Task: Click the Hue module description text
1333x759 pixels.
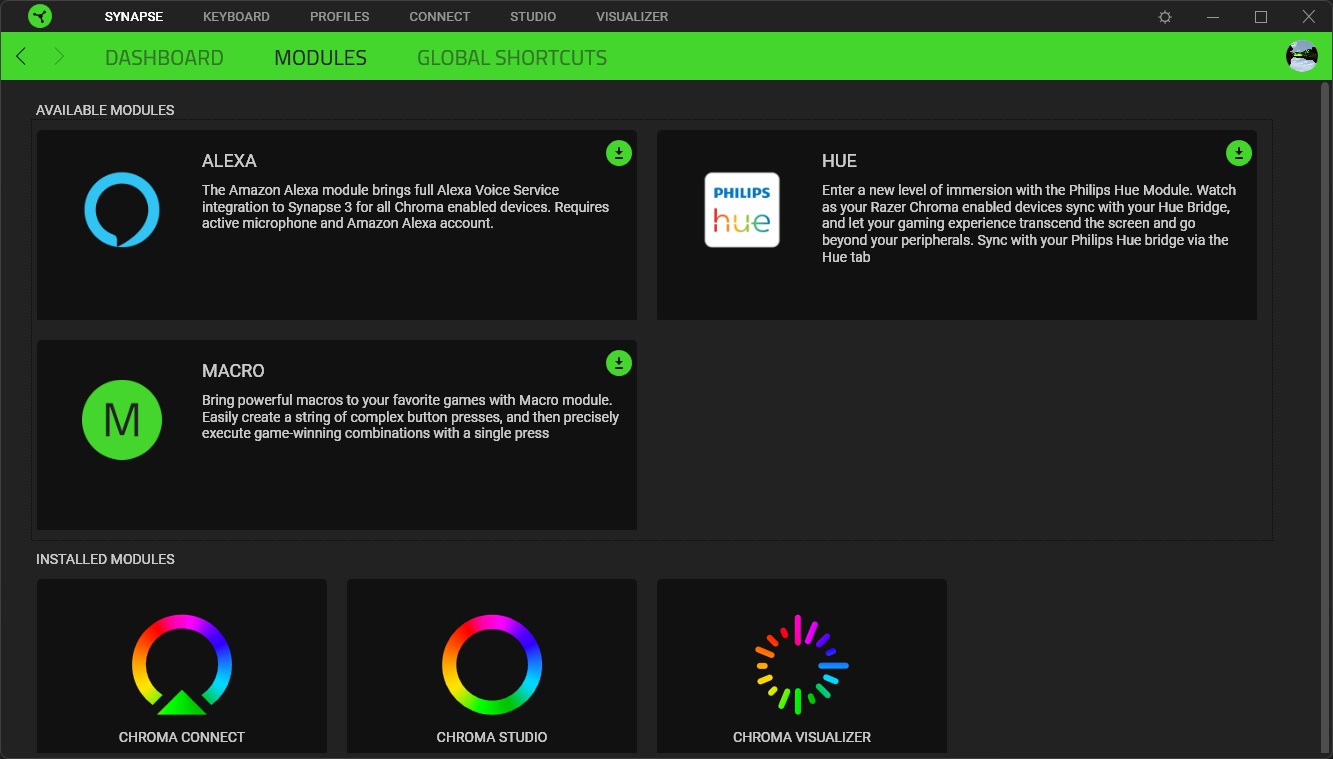Action: pos(1029,223)
